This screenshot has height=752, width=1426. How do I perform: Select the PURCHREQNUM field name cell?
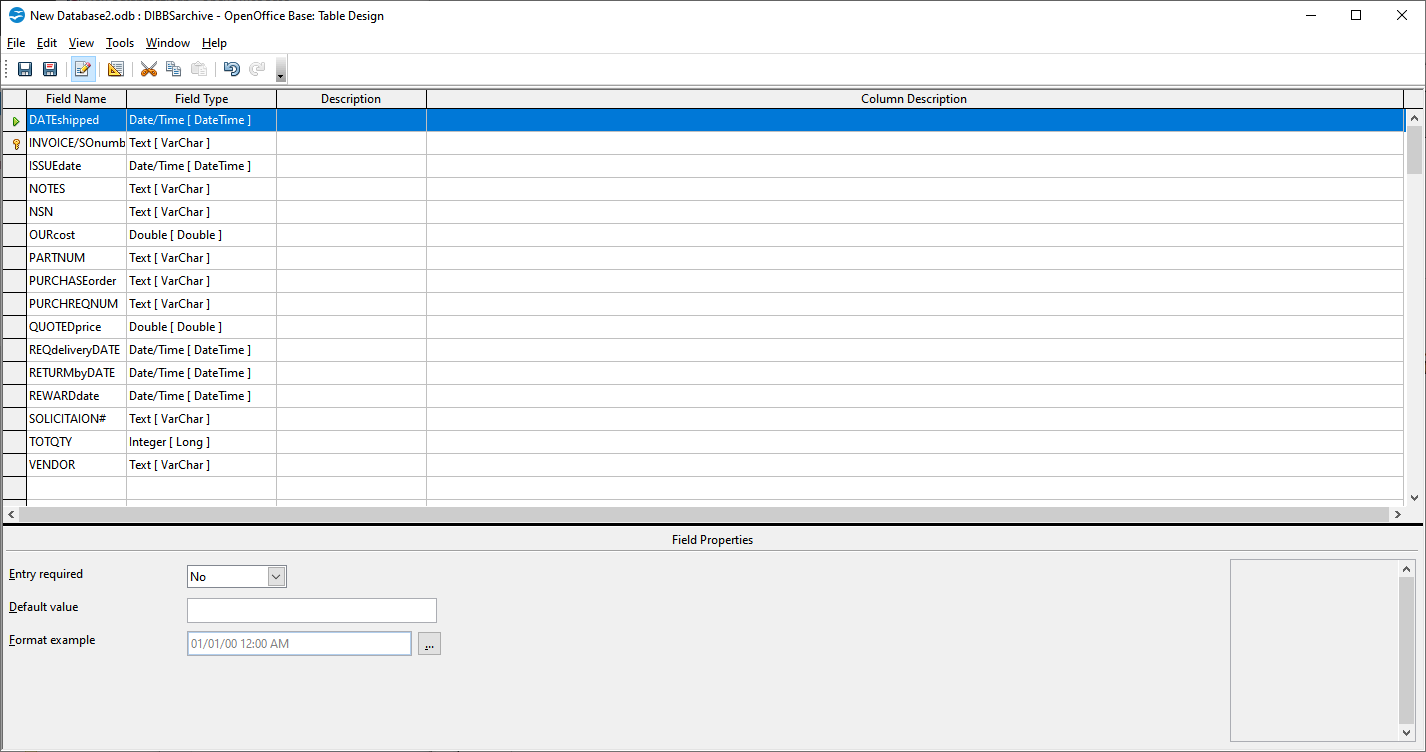(76, 304)
